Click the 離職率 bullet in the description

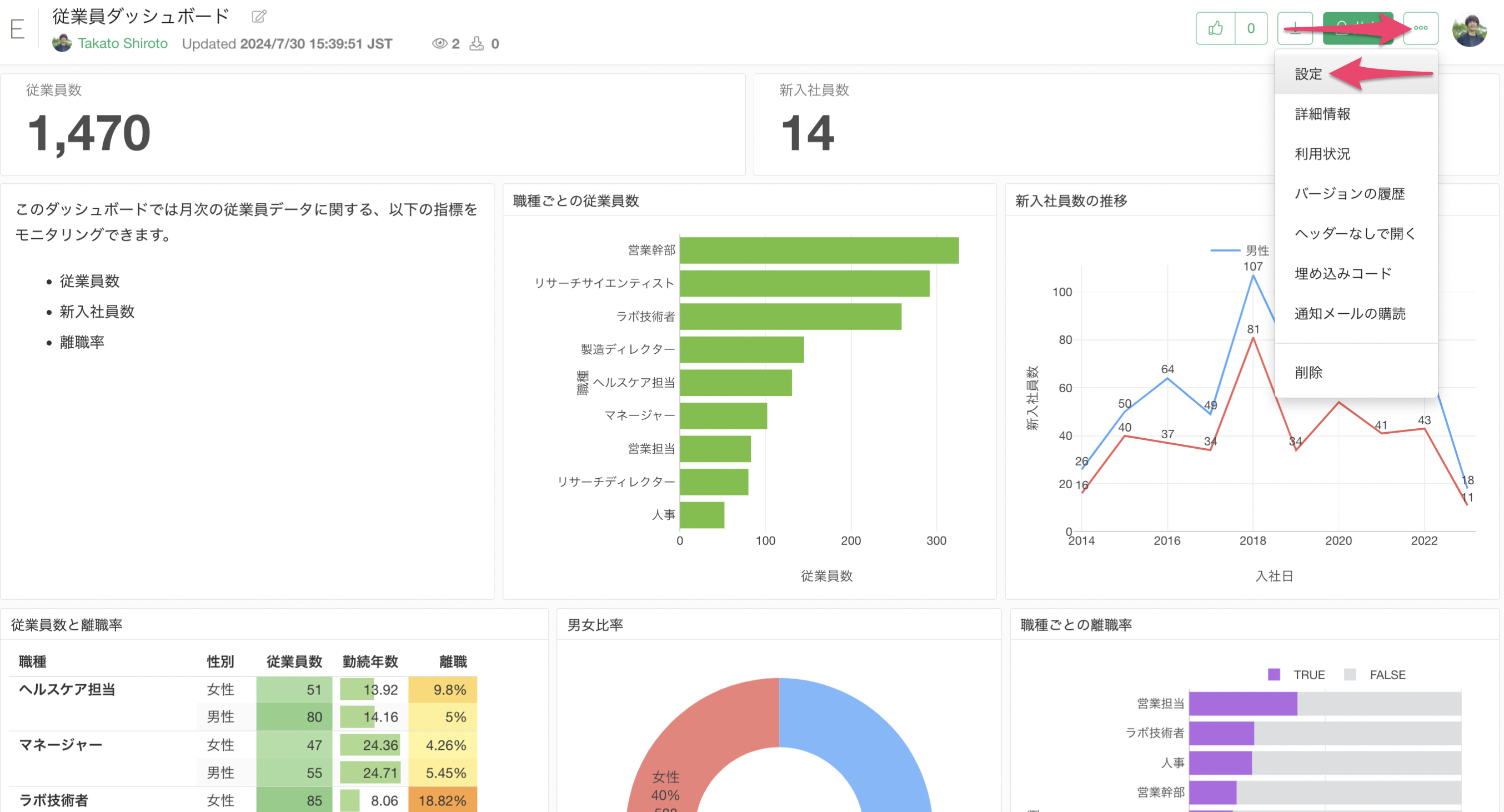pyautogui.click(x=82, y=342)
